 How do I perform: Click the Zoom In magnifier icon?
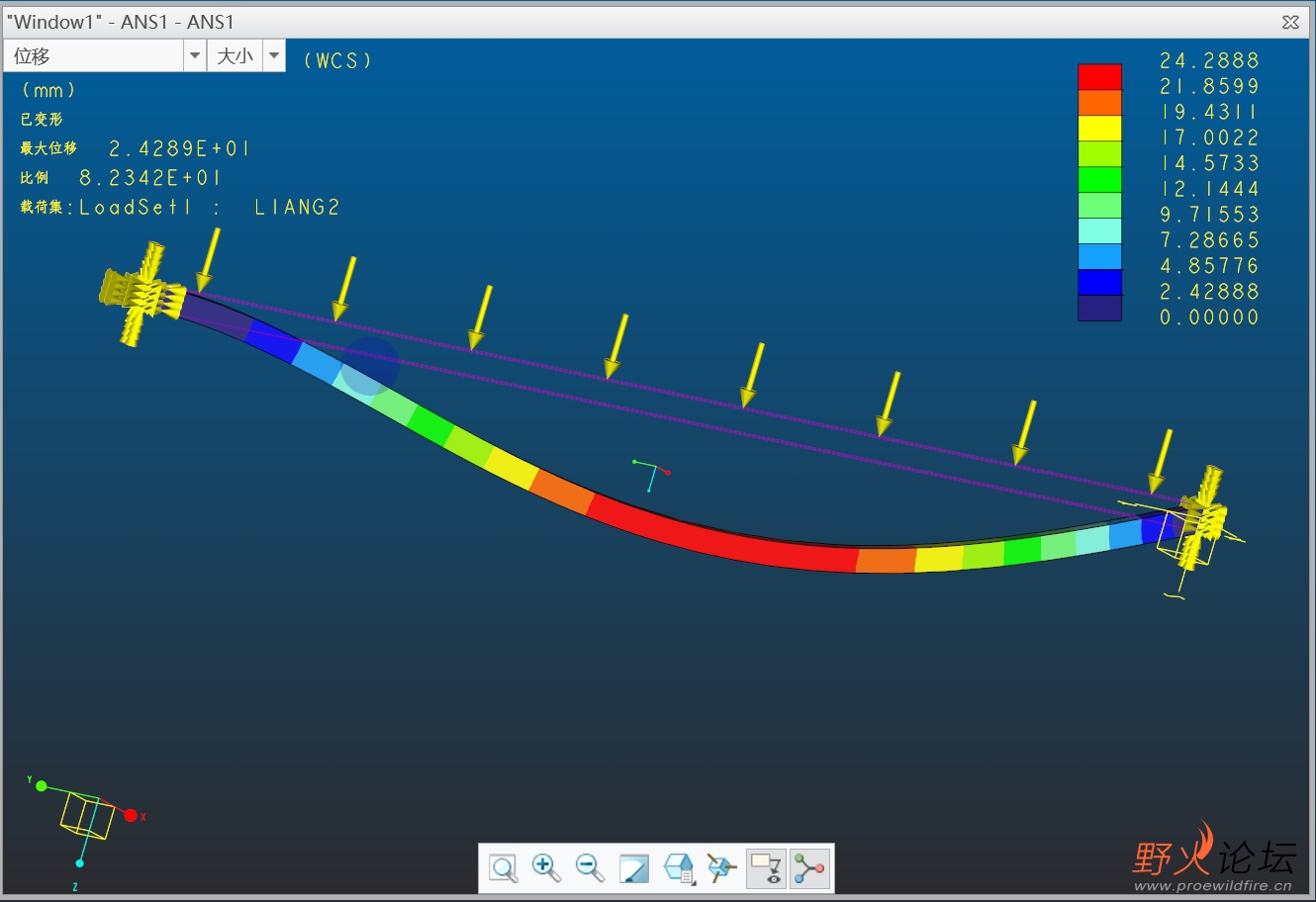point(546,868)
